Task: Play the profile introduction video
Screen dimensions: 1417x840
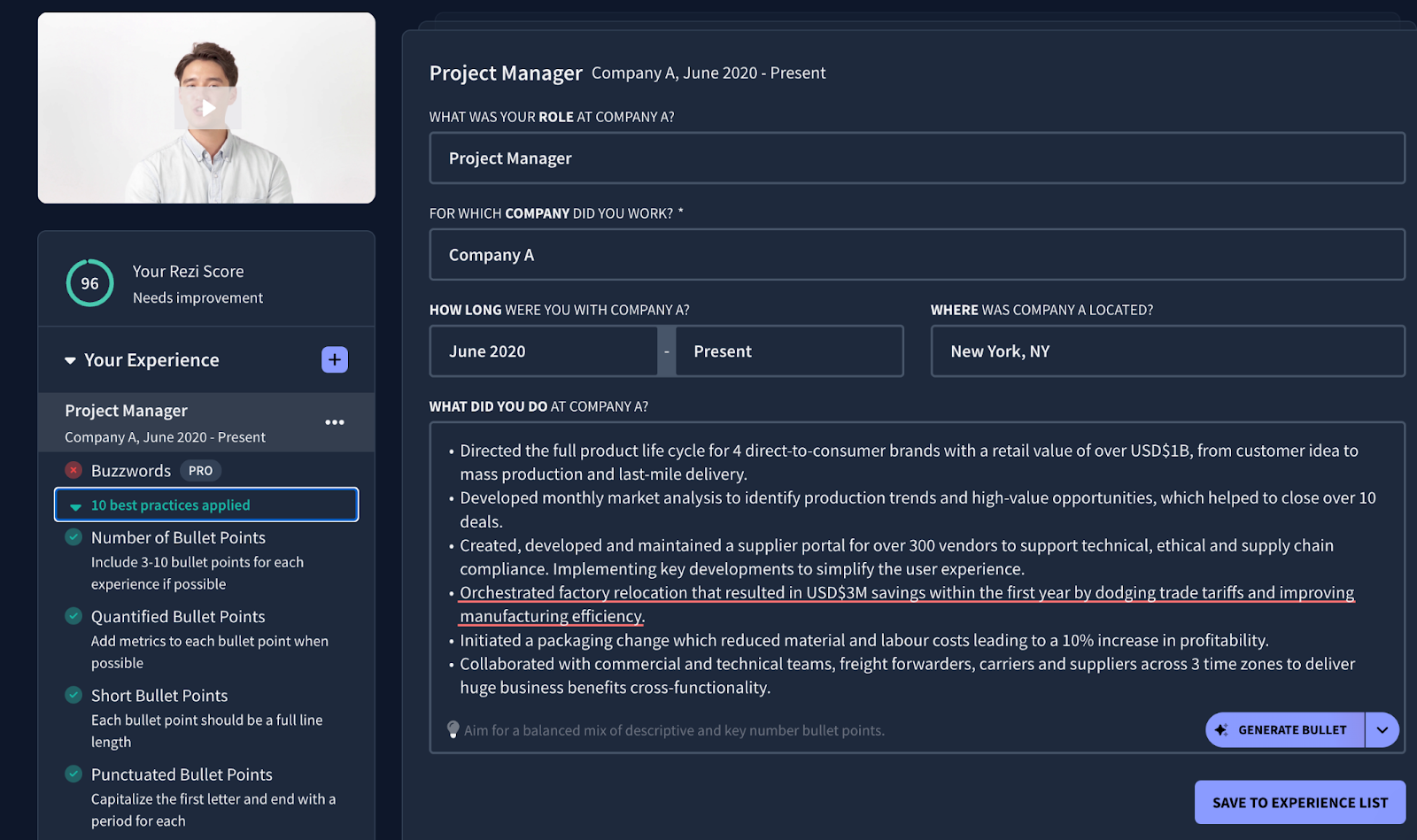Action: pyautogui.click(x=205, y=106)
